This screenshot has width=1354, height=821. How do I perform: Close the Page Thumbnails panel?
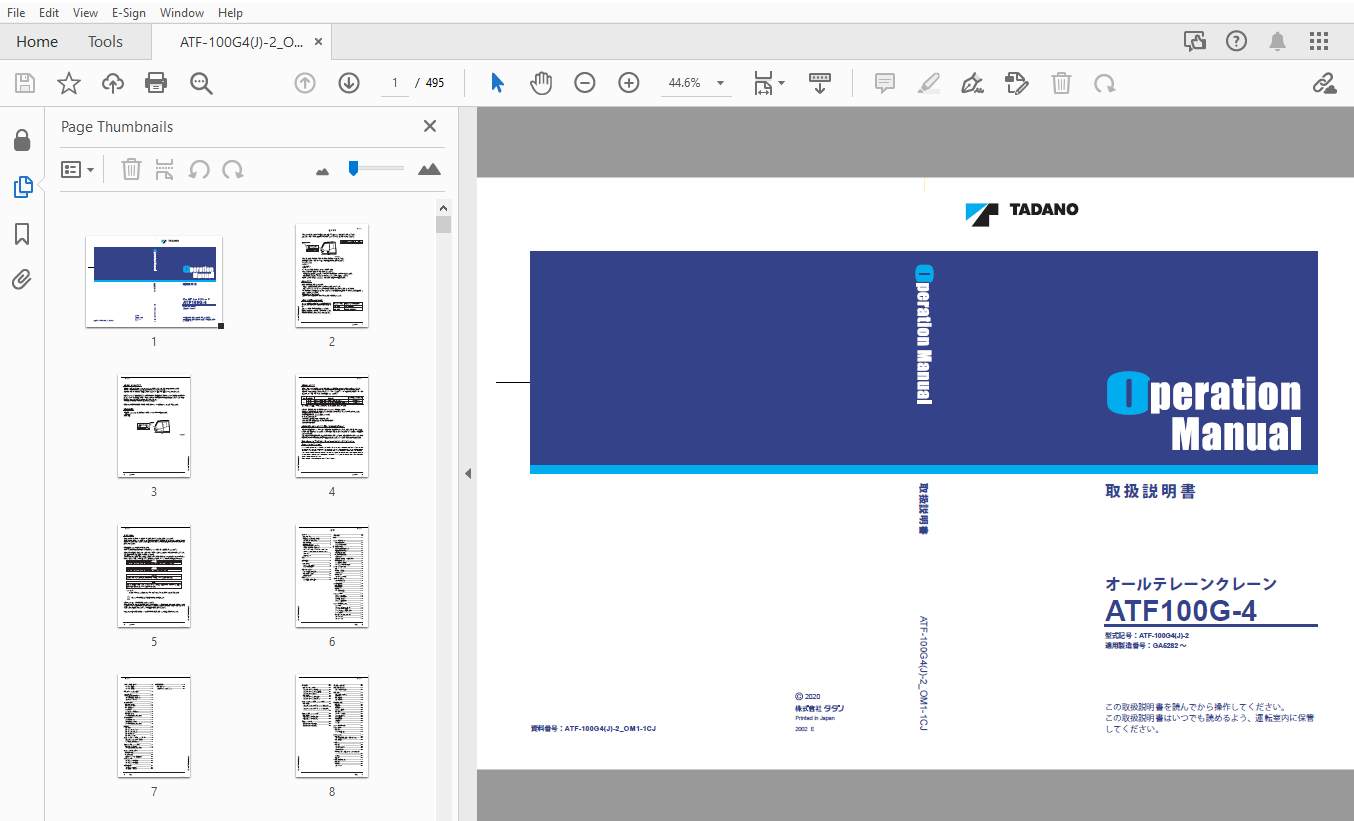(430, 126)
